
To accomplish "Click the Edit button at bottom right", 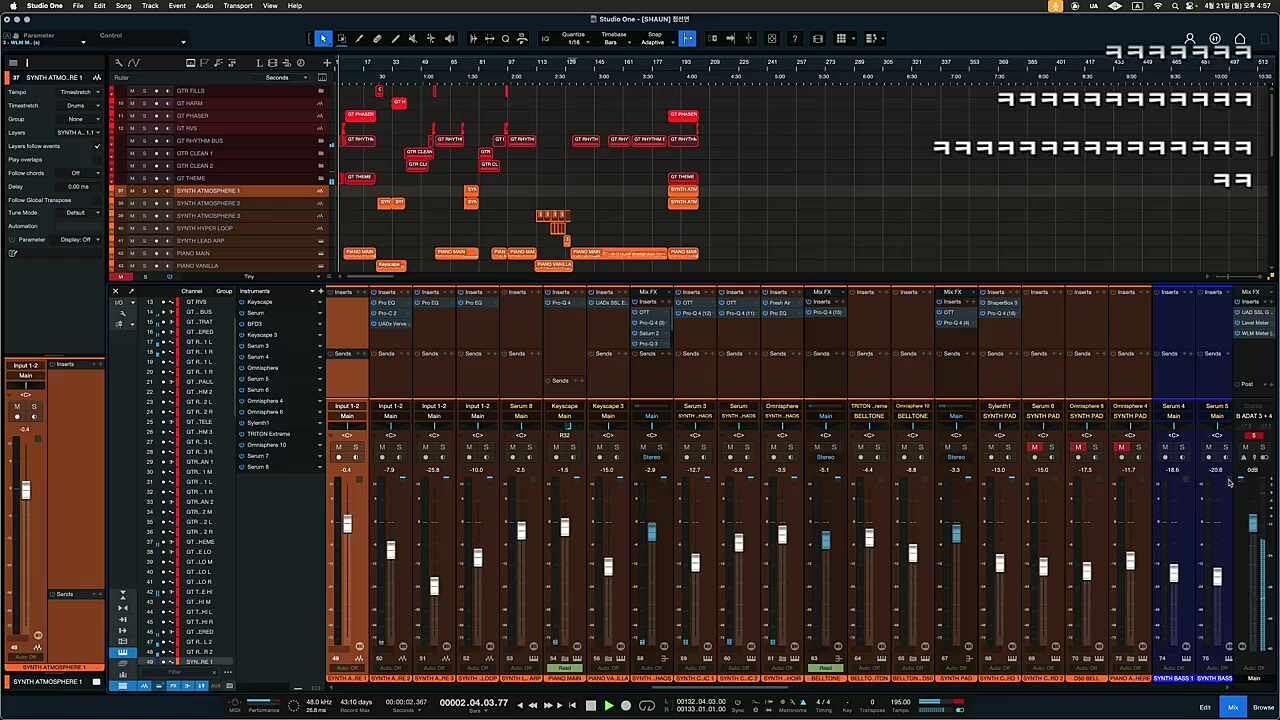I will pyautogui.click(x=1205, y=707).
